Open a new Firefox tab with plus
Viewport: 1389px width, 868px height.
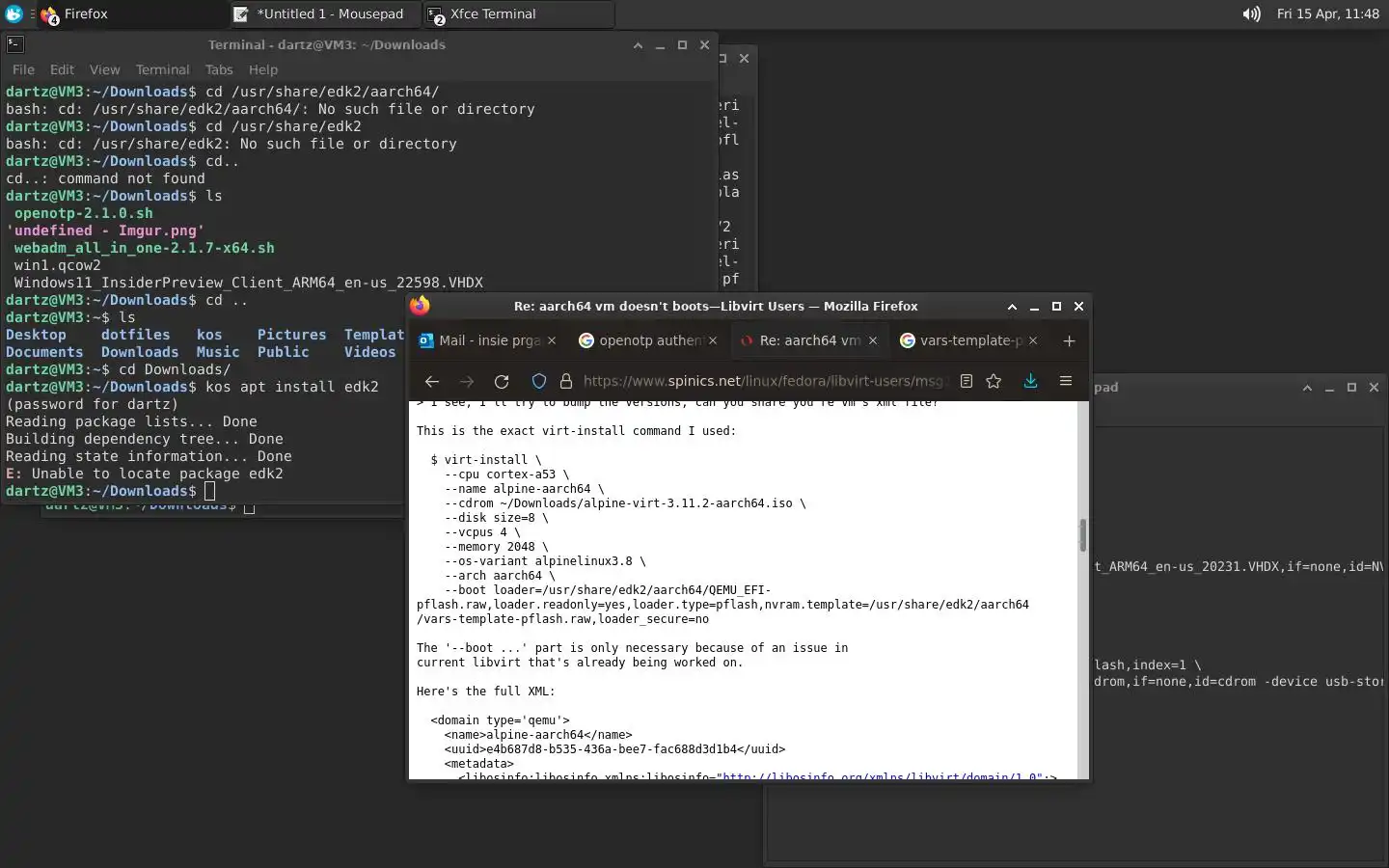(1069, 340)
